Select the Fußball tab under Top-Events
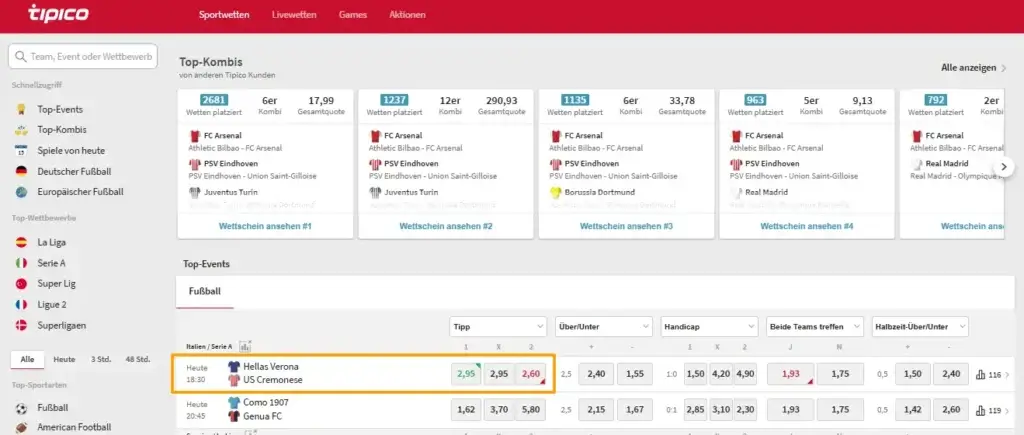This screenshot has height=435, width=1024. 204,292
